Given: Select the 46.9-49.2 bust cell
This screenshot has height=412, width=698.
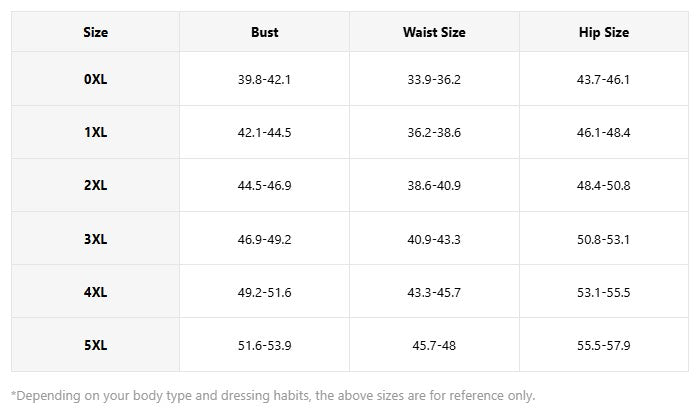Looking at the screenshot, I should click(x=265, y=239).
